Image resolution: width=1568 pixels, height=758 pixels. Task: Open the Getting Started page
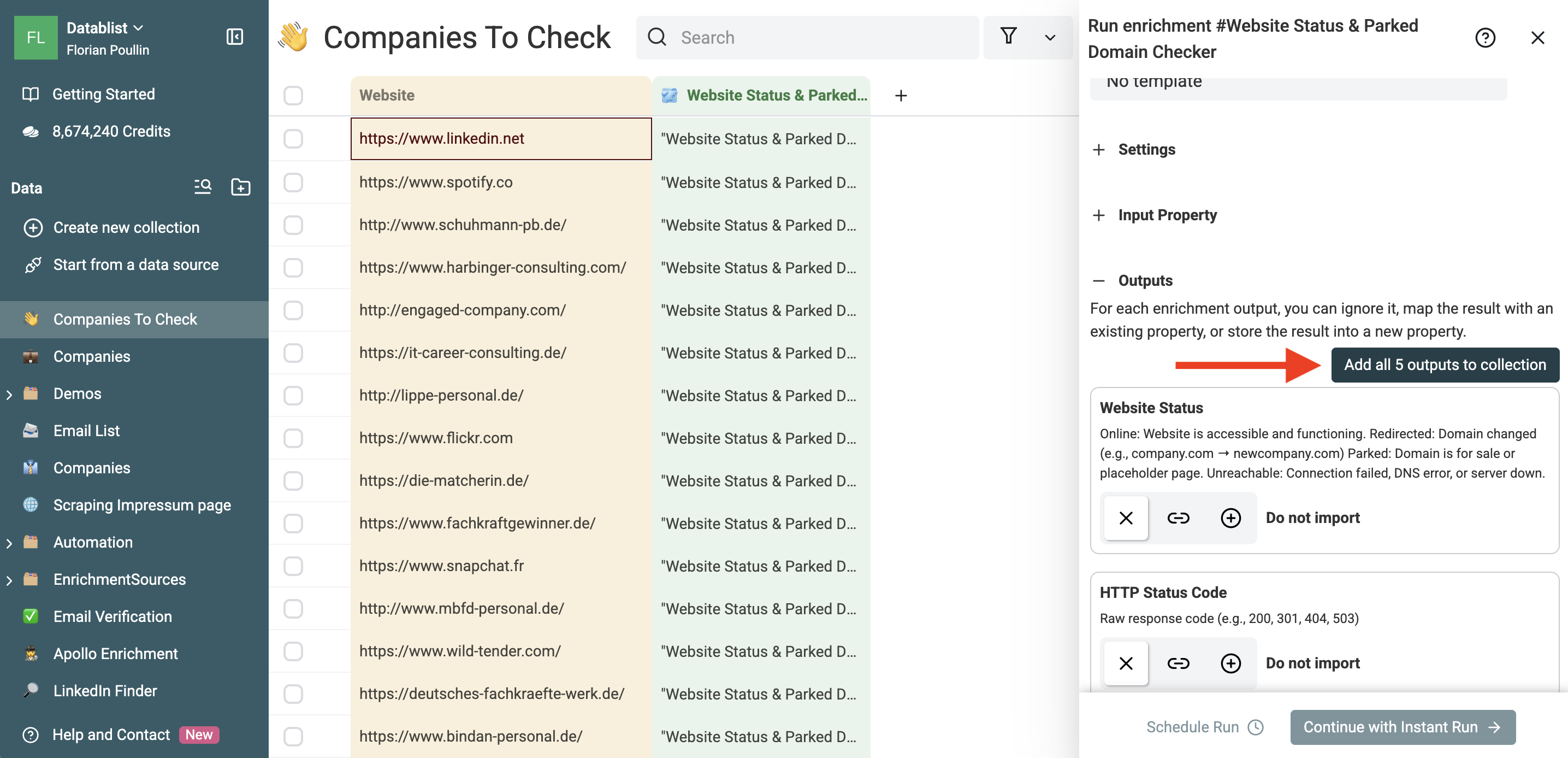(x=103, y=94)
